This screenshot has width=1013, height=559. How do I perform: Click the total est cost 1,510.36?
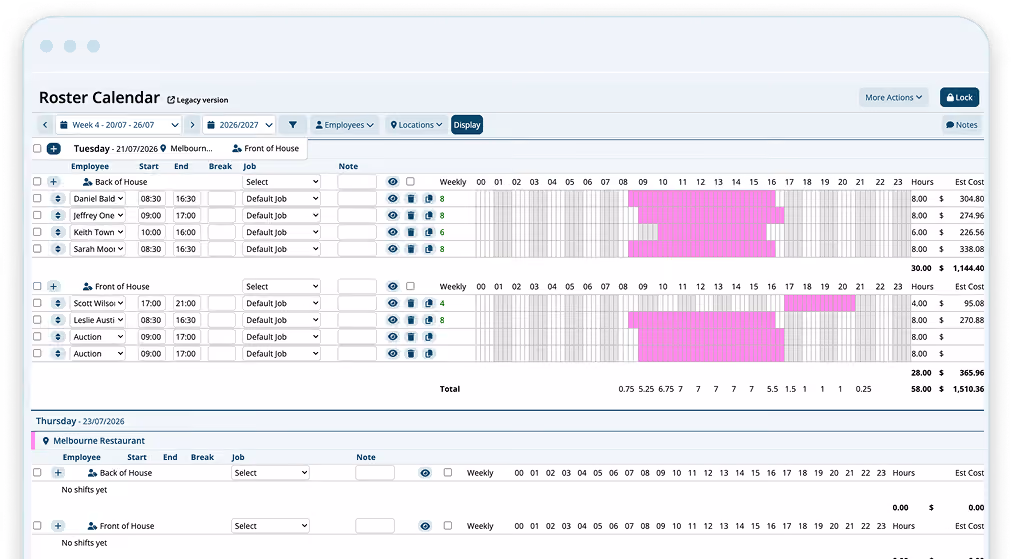pyautogui.click(x=968, y=389)
